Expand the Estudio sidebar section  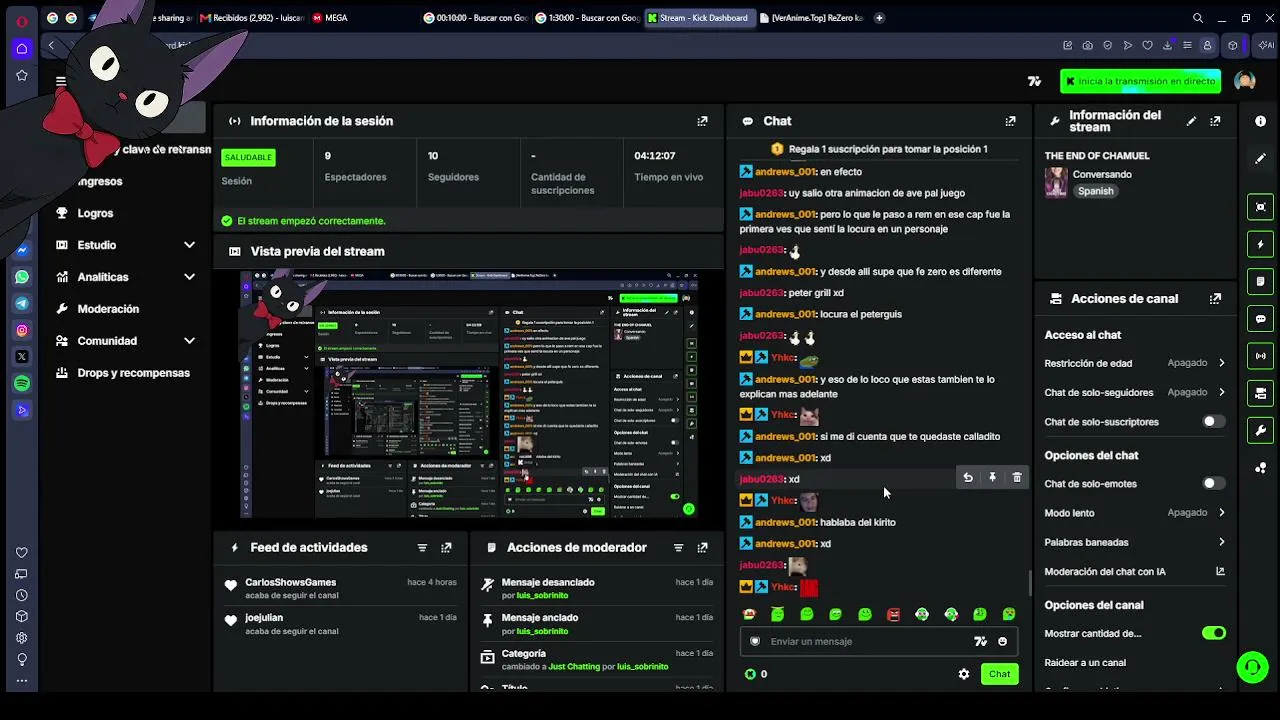(x=189, y=245)
